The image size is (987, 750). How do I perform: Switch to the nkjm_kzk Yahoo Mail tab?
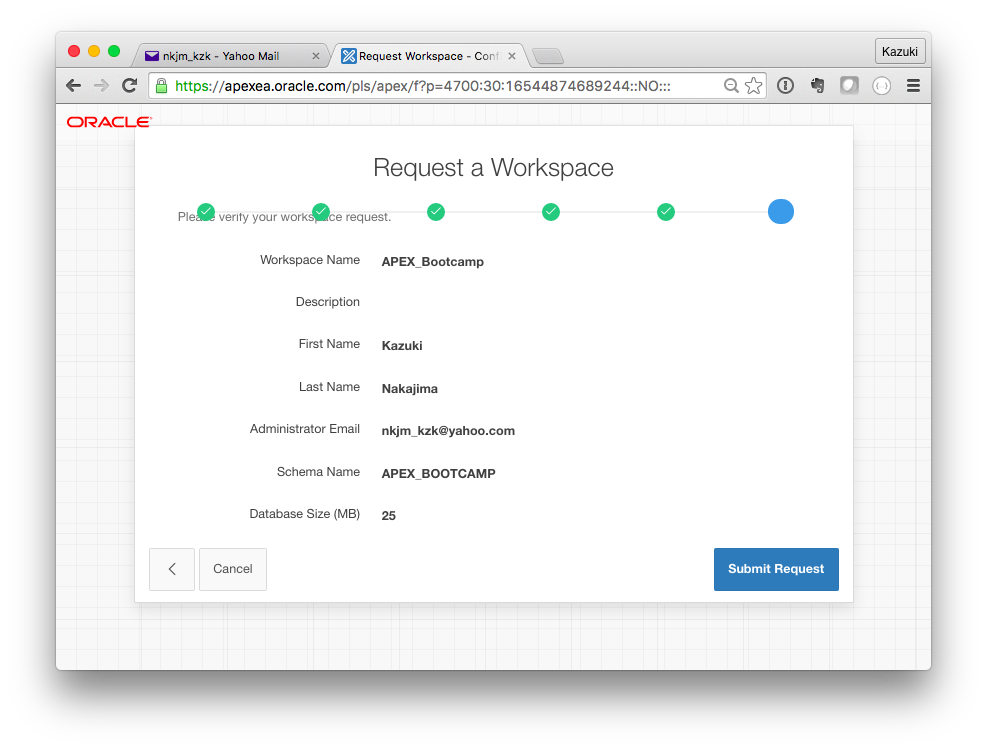point(229,56)
